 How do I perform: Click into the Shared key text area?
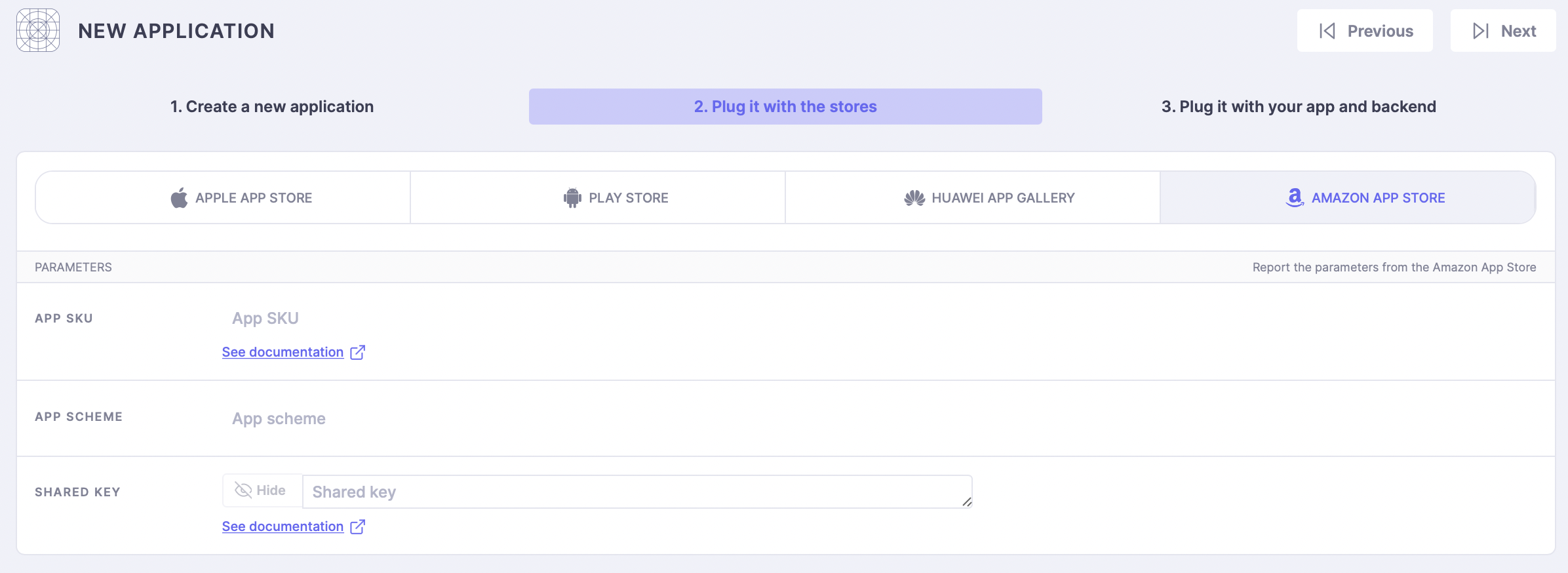(x=637, y=492)
